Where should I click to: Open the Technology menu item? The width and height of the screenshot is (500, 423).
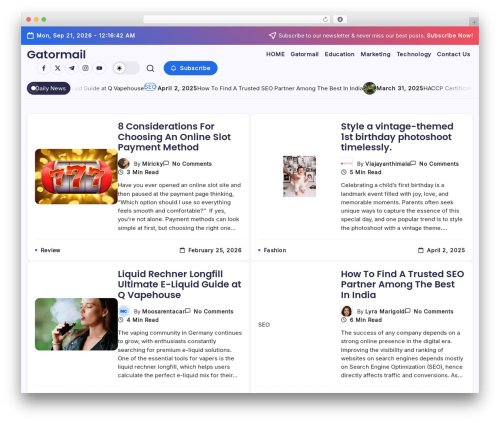[x=414, y=54]
